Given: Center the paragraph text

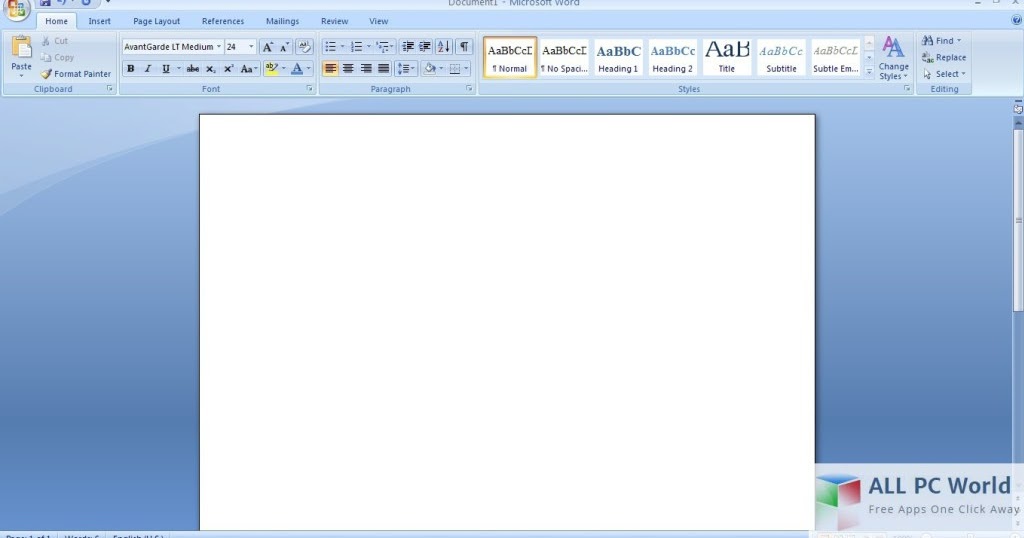Looking at the screenshot, I should [x=348, y=69].
